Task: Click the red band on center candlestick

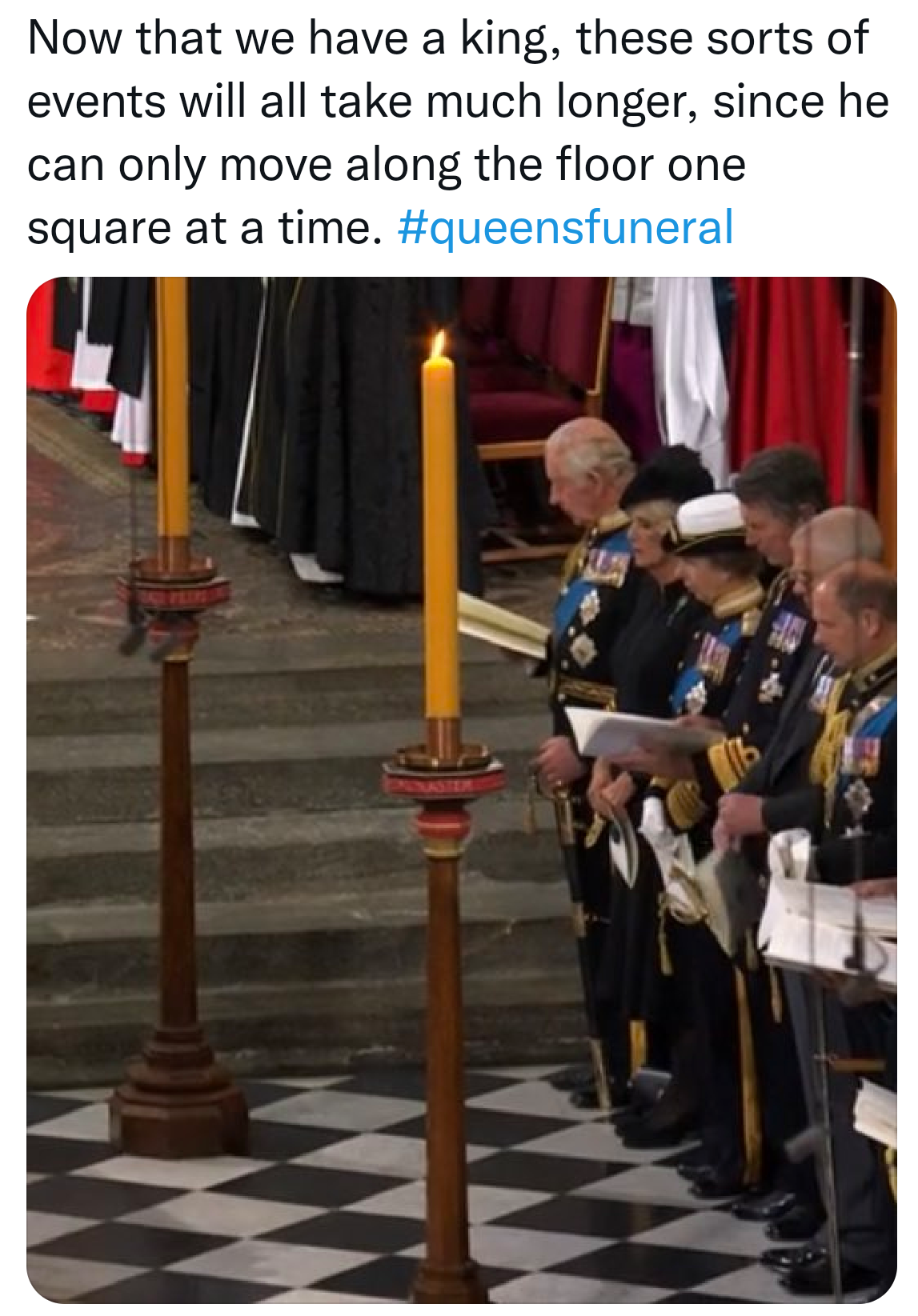Action: (x=443, y=781)
